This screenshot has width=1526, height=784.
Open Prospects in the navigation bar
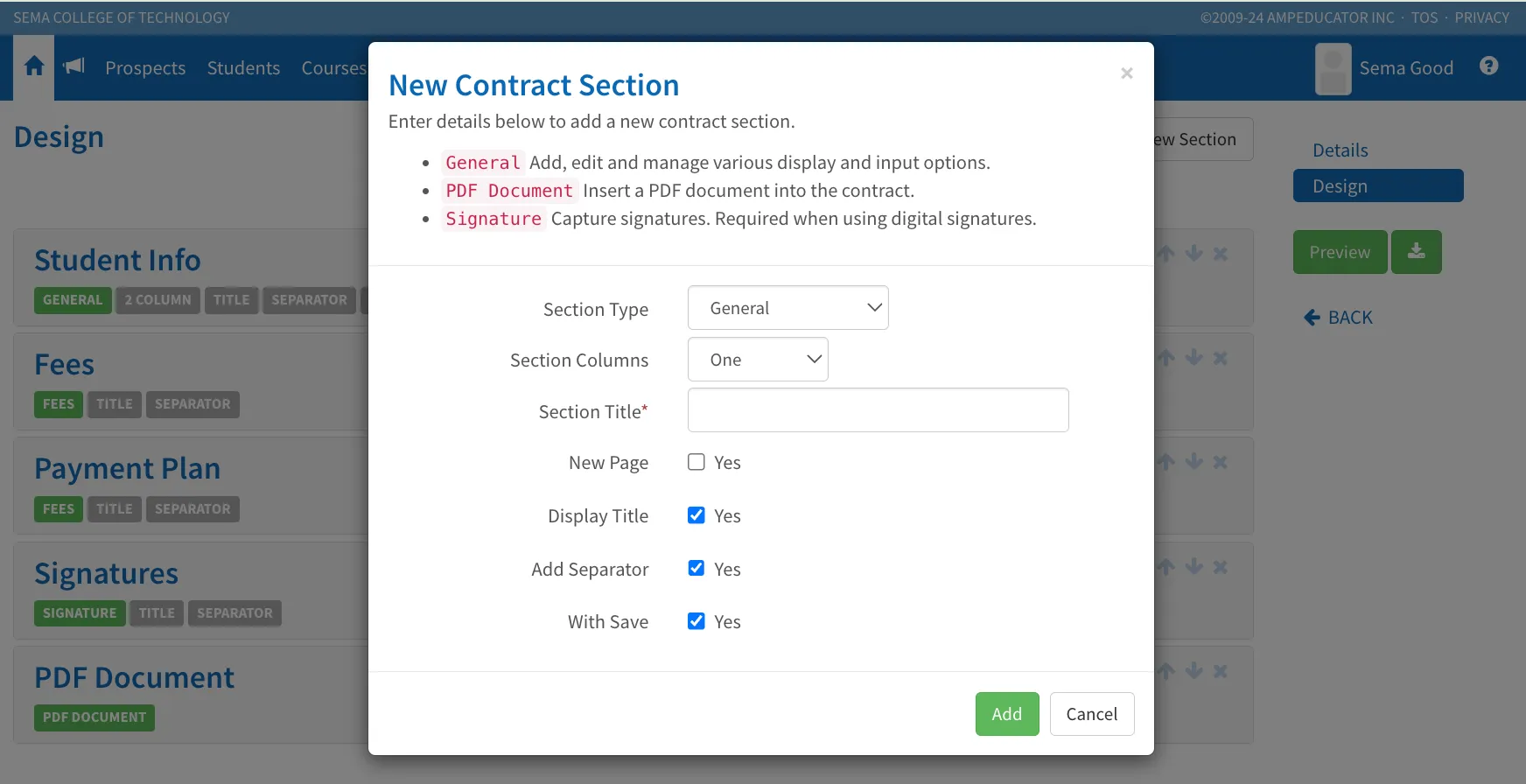[x=145, y=67]
